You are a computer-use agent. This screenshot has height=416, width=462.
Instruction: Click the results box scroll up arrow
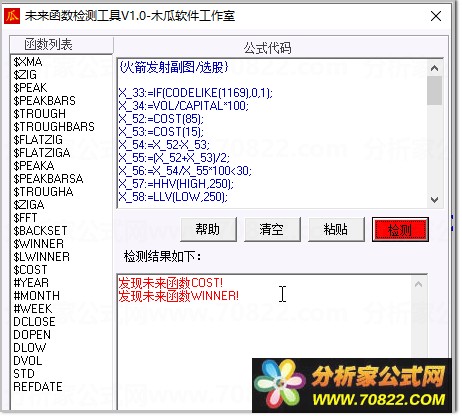[x=419, y=284]
